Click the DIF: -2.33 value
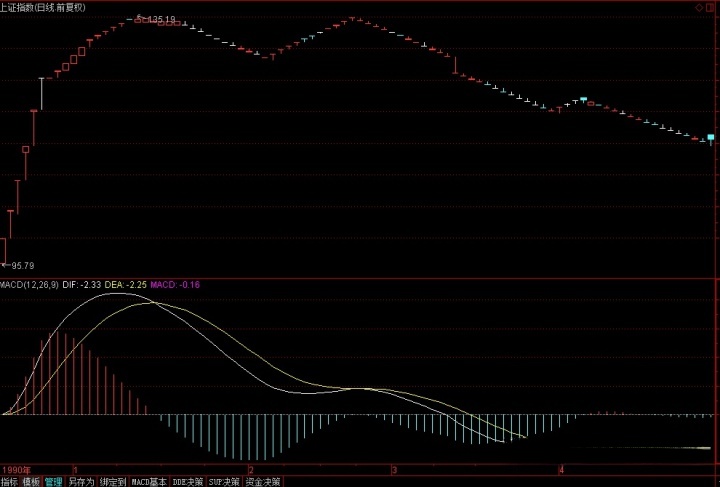 click(x=82, y=285)
